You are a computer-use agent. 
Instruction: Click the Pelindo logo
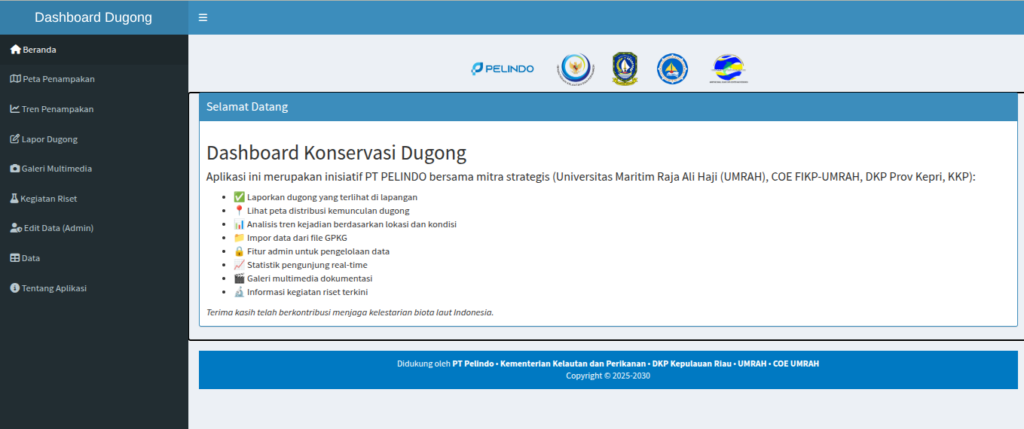tap(502, 68)
